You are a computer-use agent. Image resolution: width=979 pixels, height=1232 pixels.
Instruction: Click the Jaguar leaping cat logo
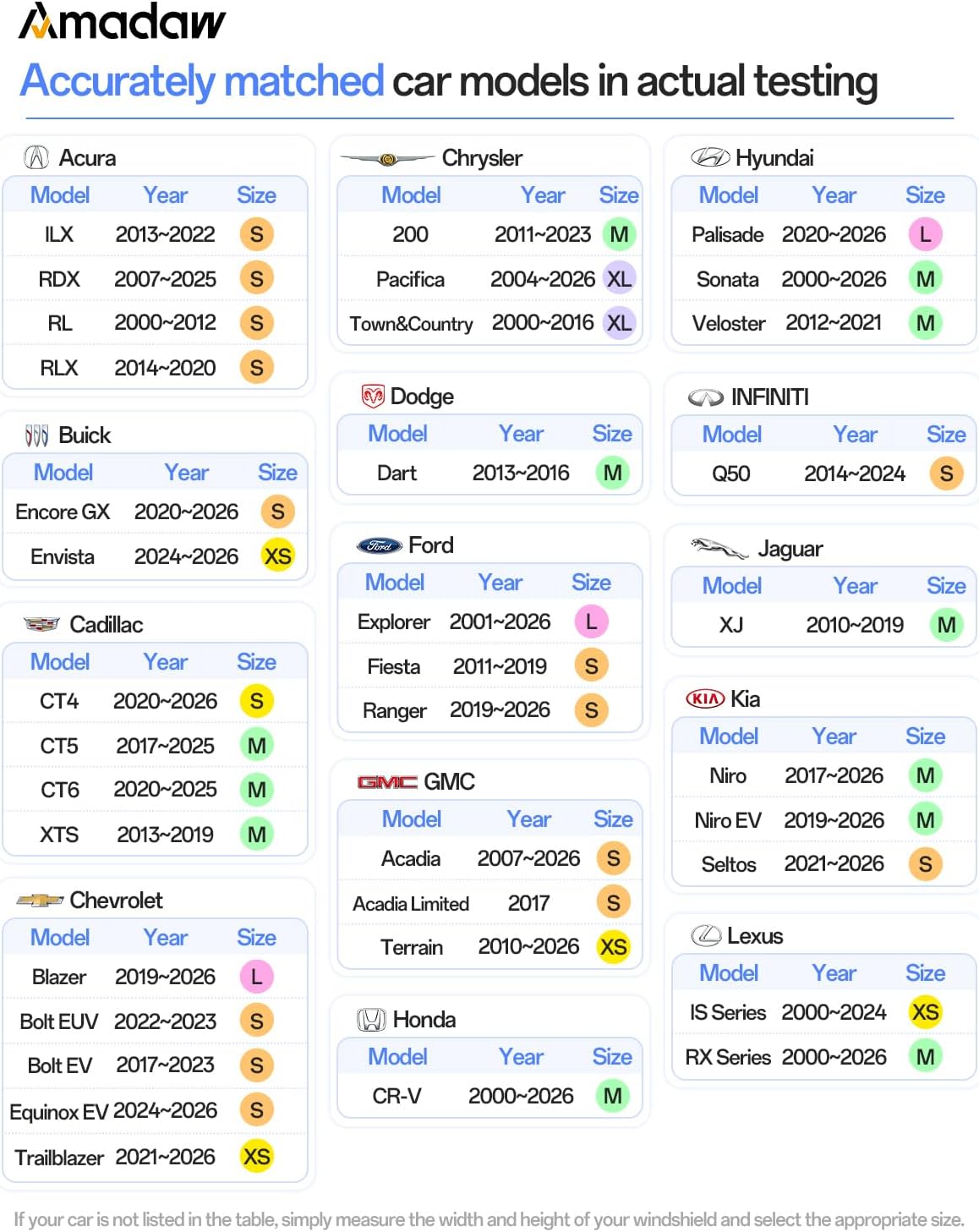[719, 548]
